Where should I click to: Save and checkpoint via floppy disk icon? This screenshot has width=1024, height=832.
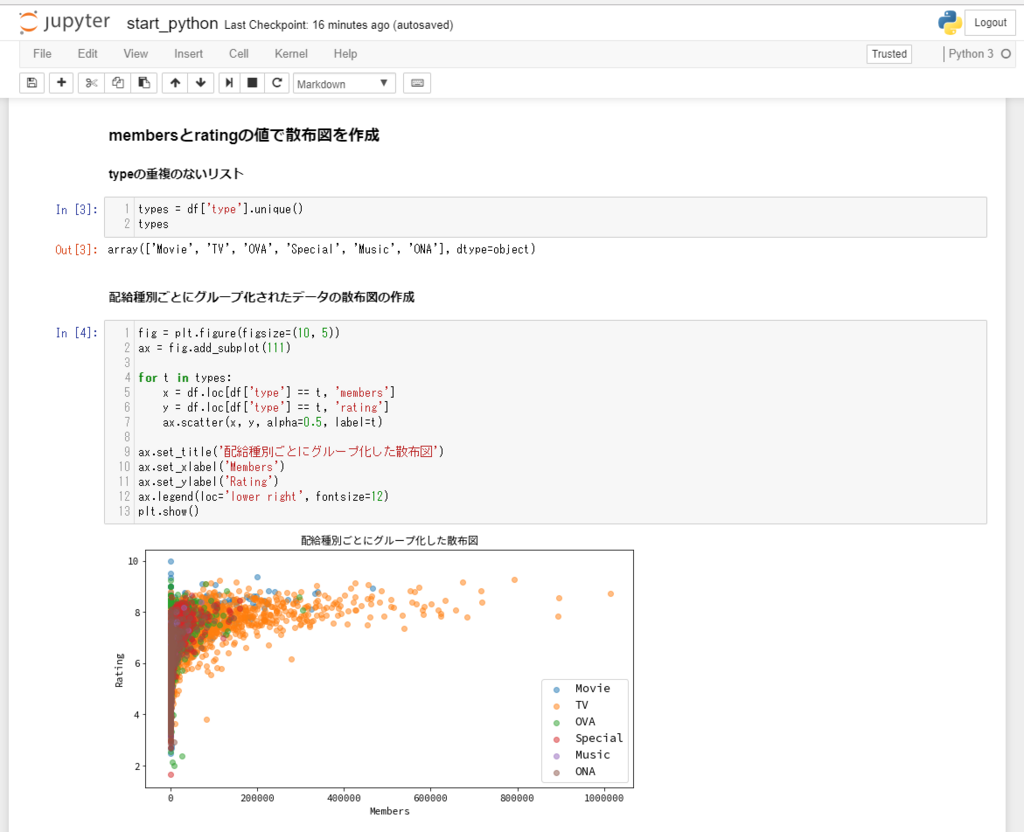[32, 83]
